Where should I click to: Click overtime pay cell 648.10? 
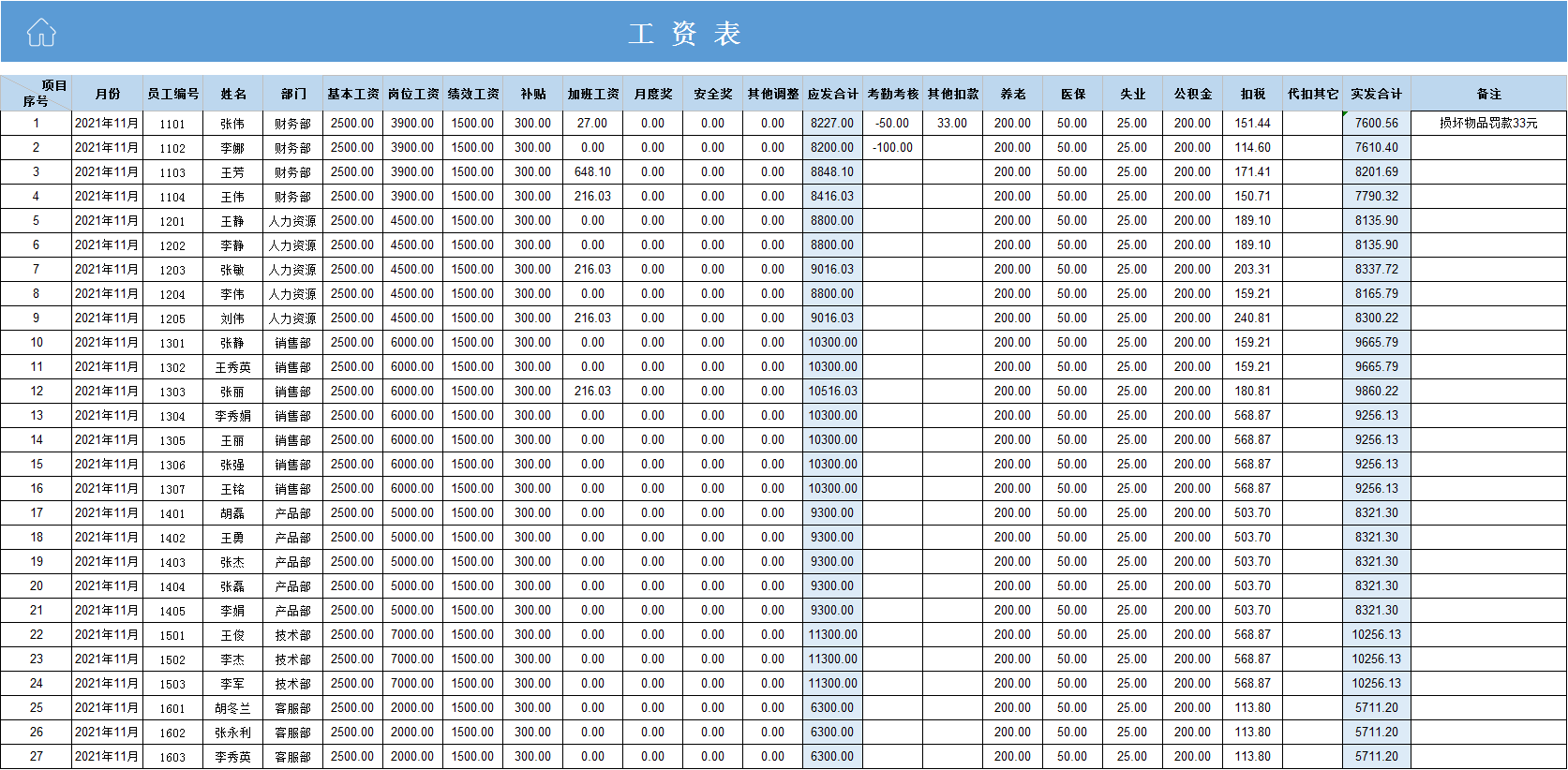pyautogui.click(x=593, y=171)
